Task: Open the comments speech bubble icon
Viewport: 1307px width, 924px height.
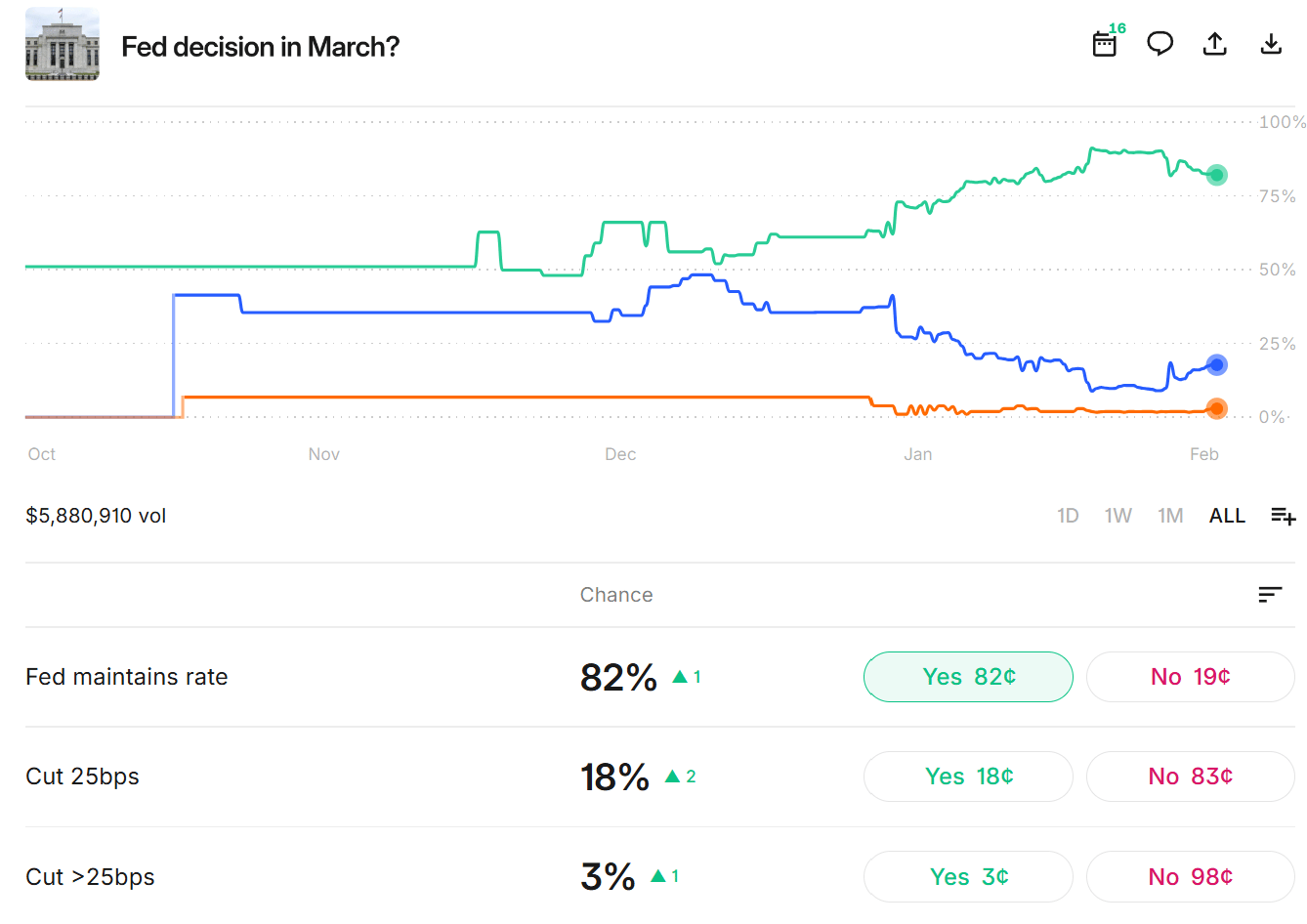Action: click(x=1159, y=44)
